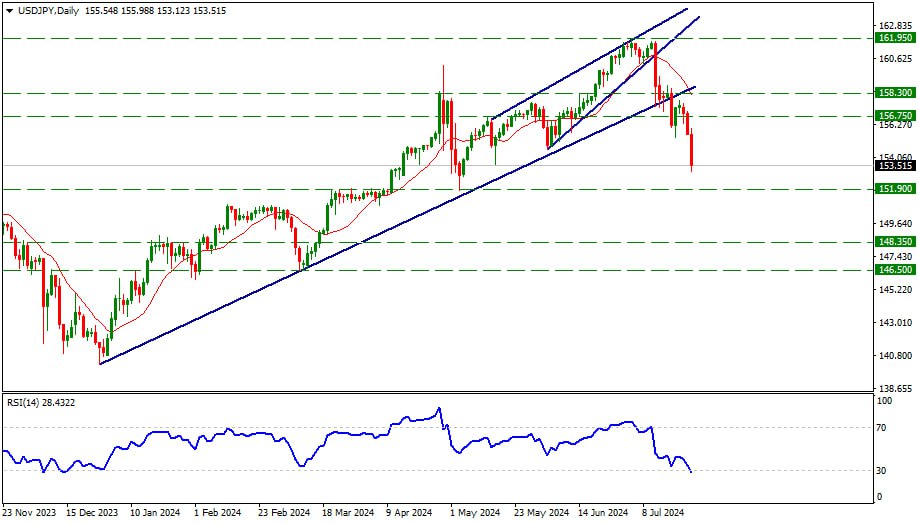This screenshot has height=524, width=919.
Task: Select the 143.010 price axis value
Action: [896, 323]
